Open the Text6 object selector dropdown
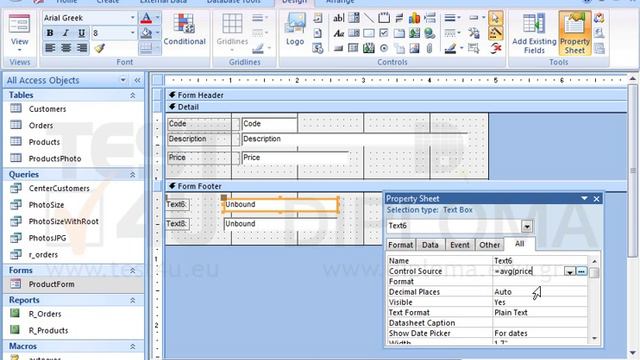The width and height of the screenshot is (640, 360). (x=527, y=226)
